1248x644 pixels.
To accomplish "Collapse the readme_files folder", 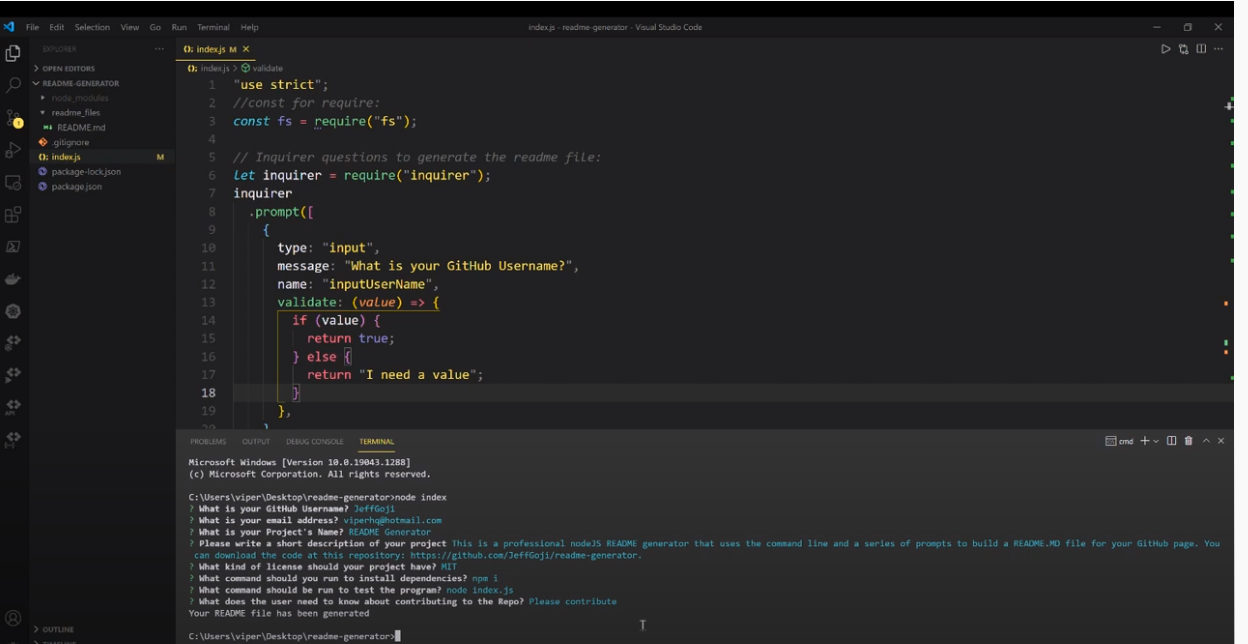I will 75,113.
